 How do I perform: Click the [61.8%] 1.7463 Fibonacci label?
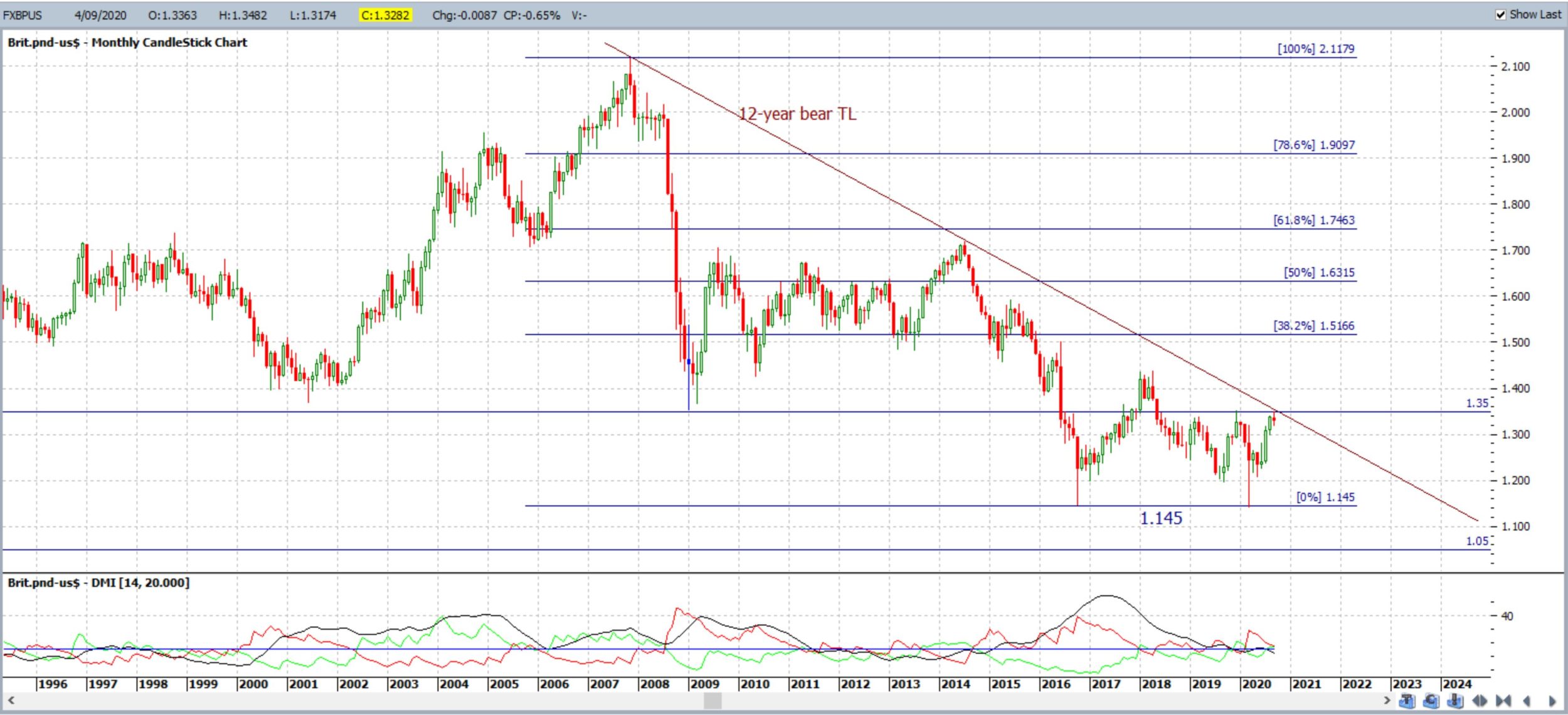(1314, 220)
